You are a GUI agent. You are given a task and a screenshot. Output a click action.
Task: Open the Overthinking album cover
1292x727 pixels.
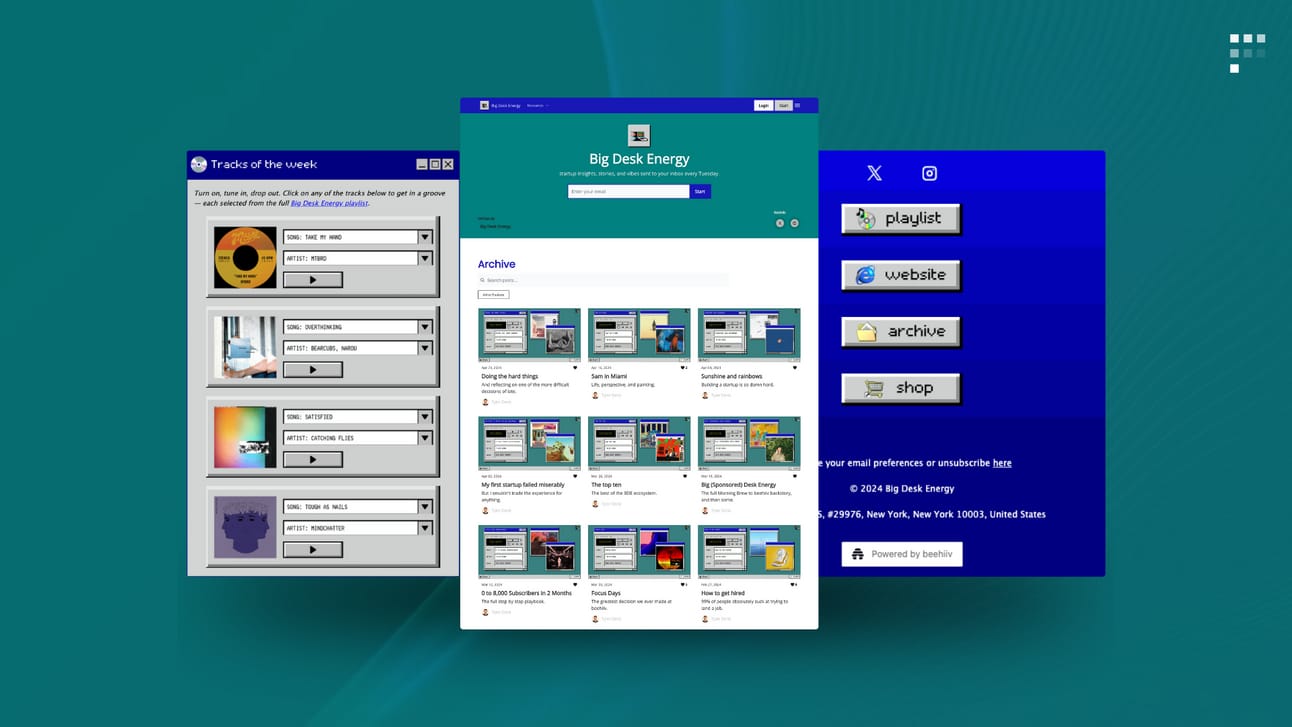245,348
